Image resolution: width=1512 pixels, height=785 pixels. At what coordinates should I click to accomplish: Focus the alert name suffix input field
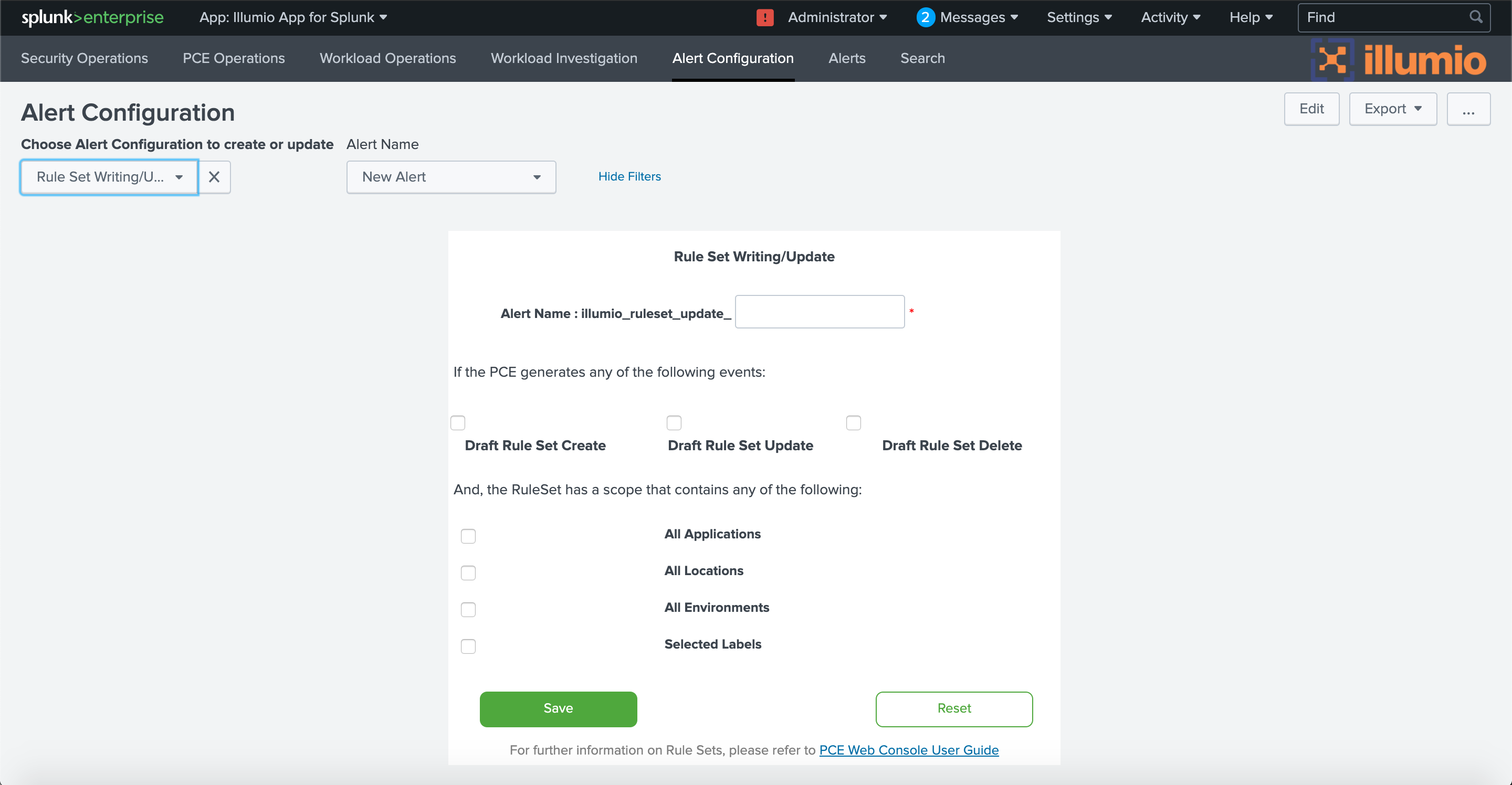point(820,312)
